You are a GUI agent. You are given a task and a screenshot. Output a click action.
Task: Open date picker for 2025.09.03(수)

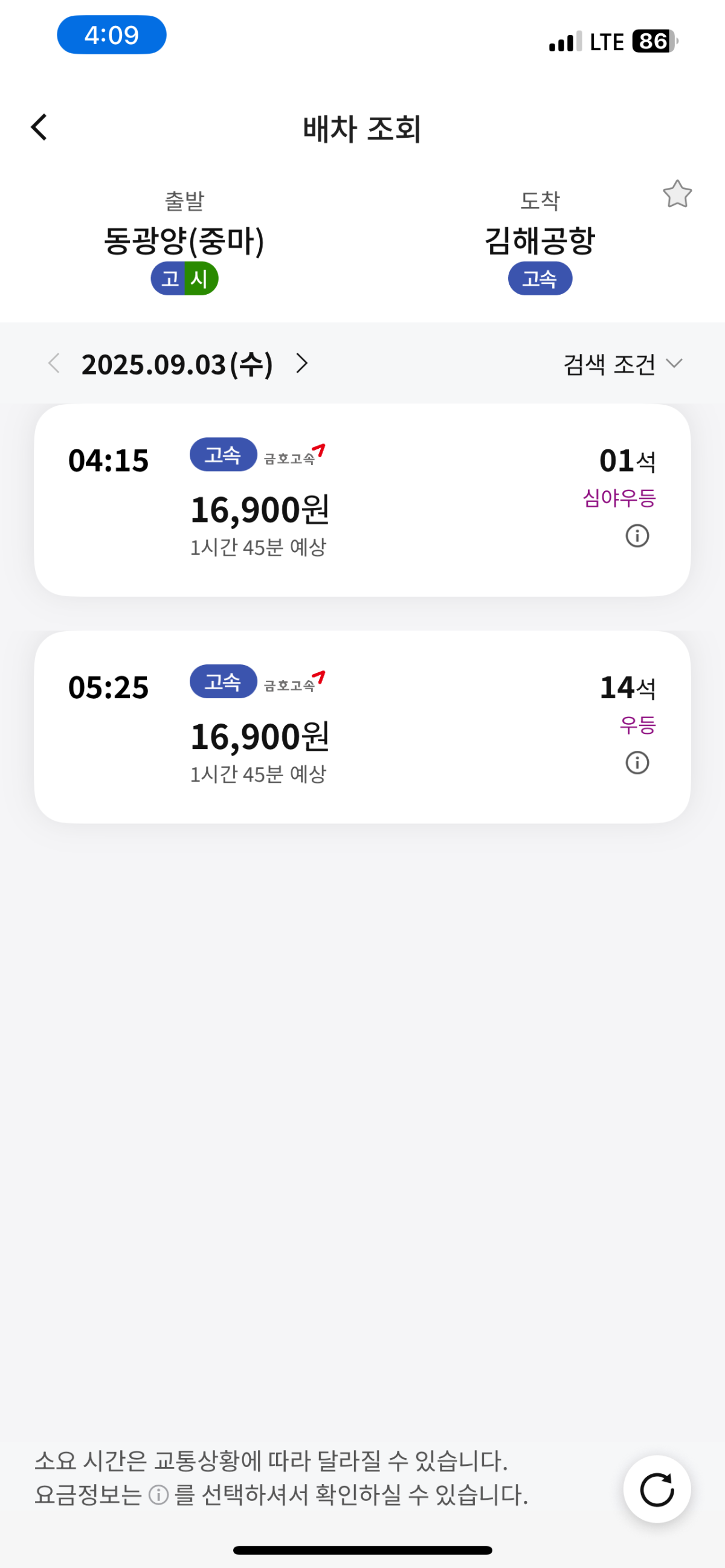point(177,364)
